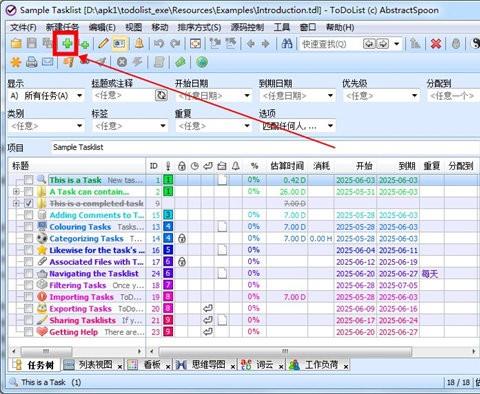Click the lock column header icon
480x394 pixels.
182,166
